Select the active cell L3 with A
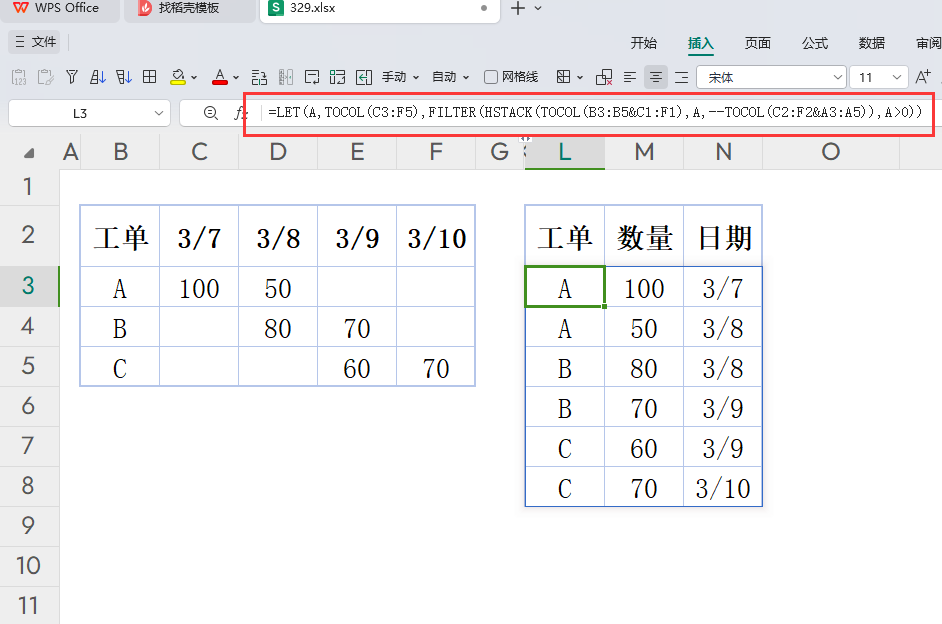Viewport: 942px width, 624px height. (565, 287)
